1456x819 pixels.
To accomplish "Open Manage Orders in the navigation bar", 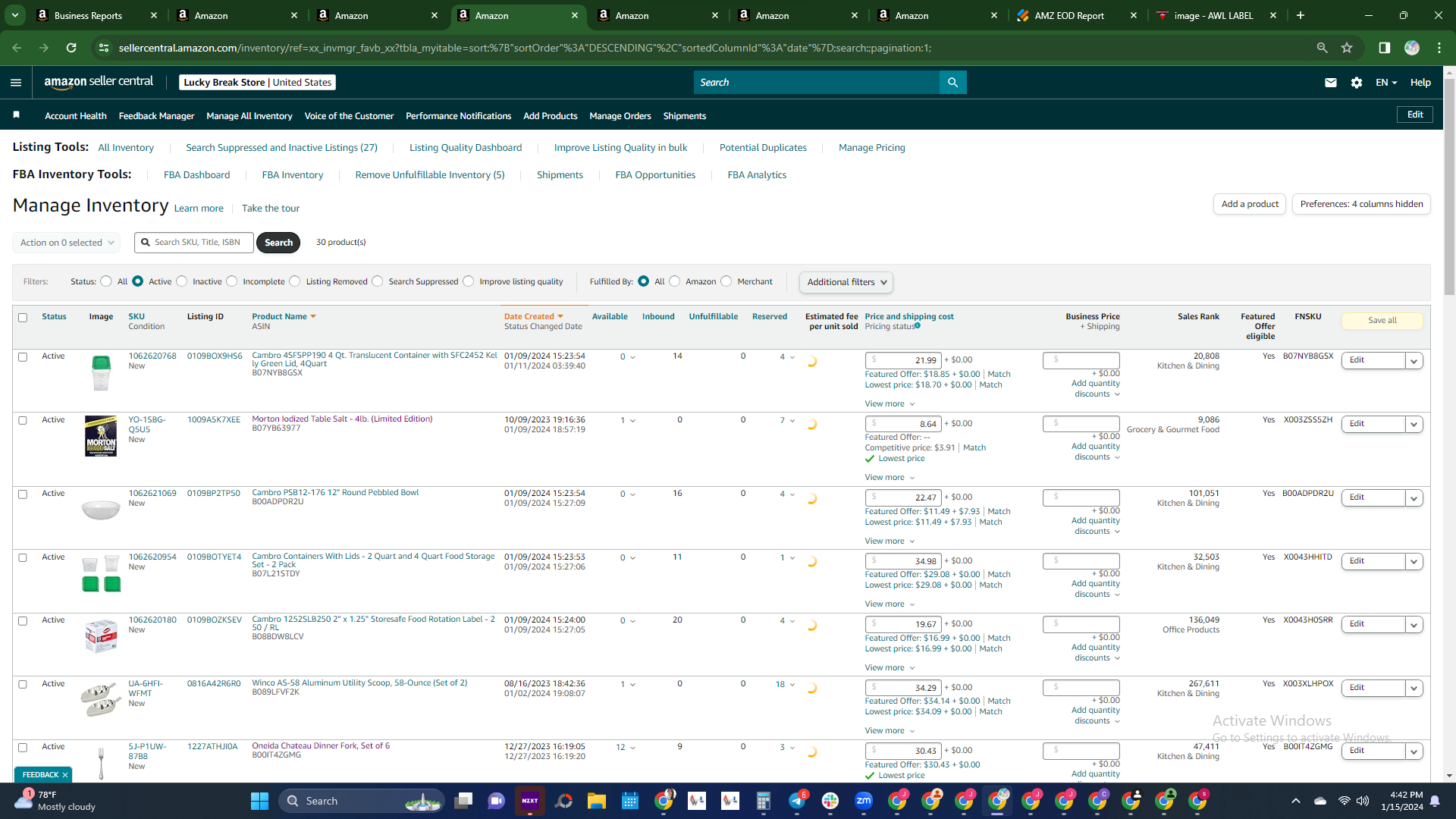I will [x=620, y=116].
